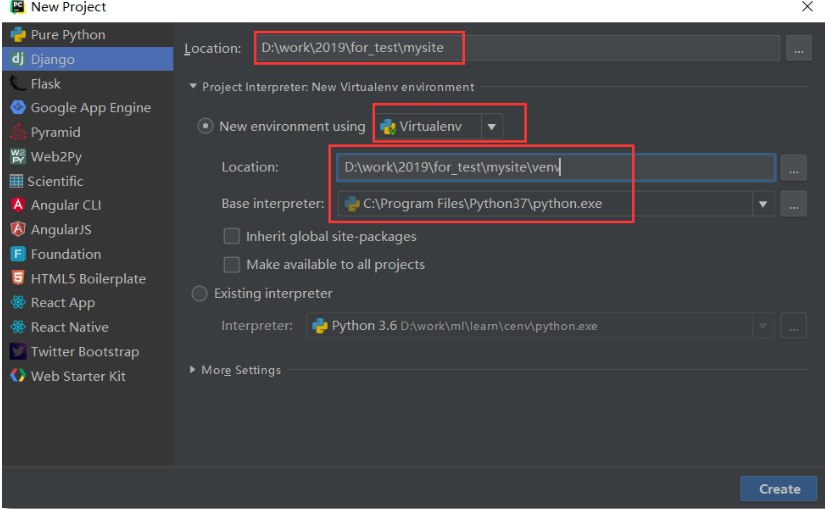Click the HTML5 Boilerplate icon
Screen dimensions: 825x509
18,278
